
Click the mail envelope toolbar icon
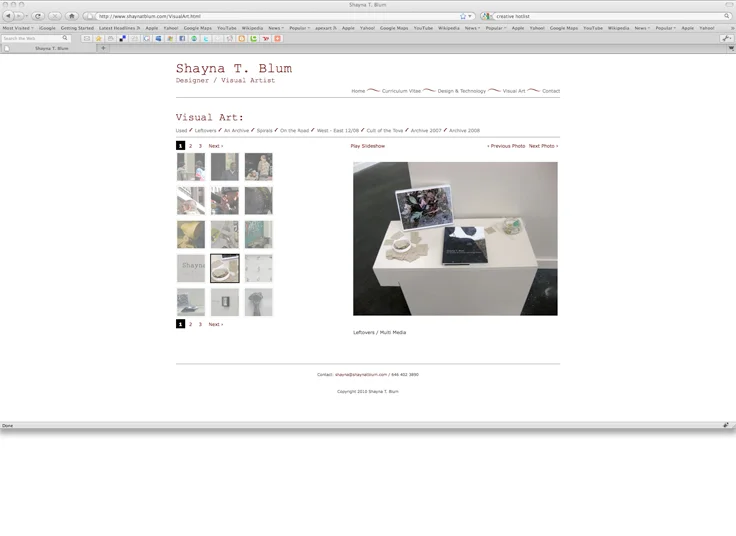(x=87, y=38)
